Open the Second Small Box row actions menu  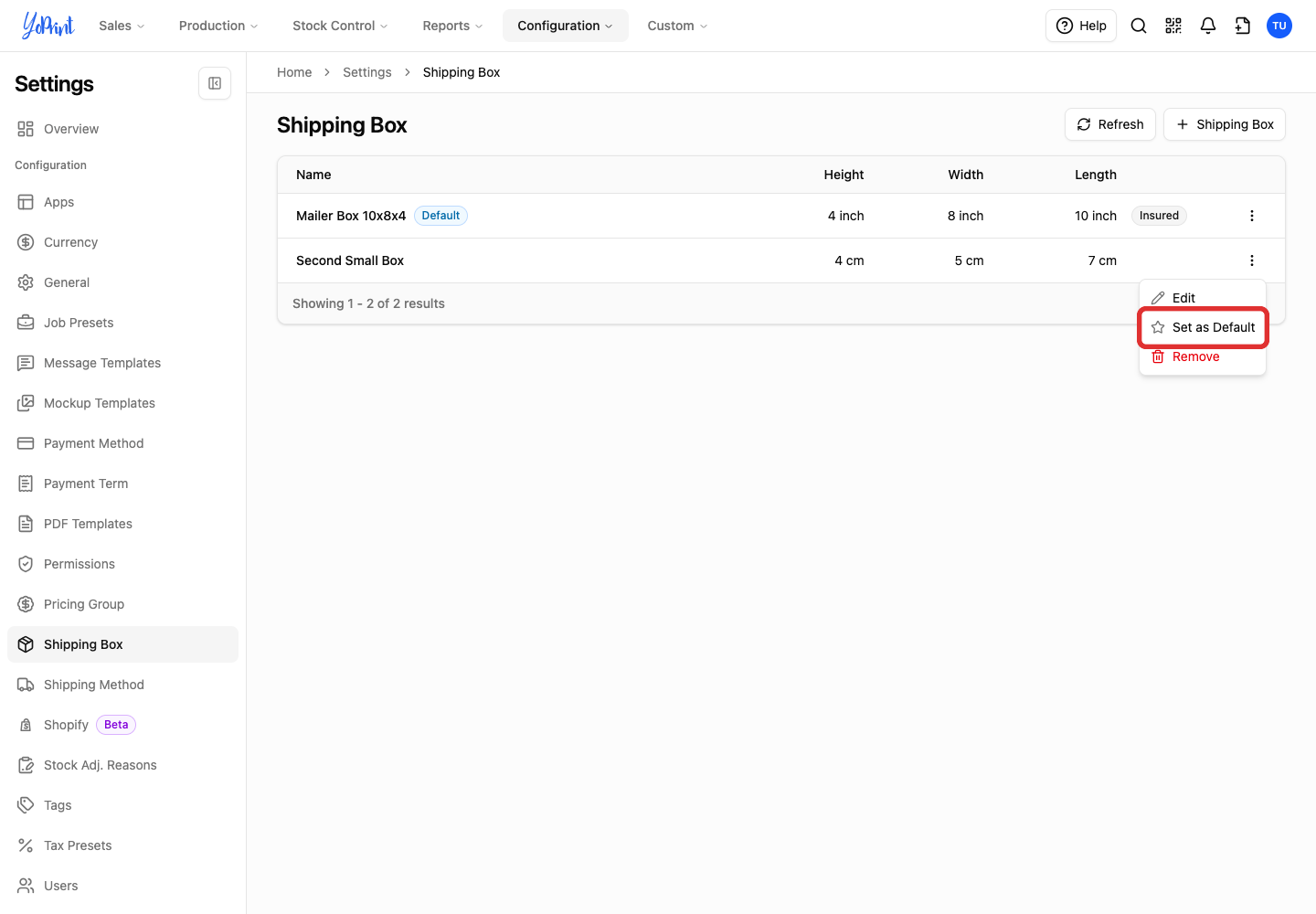(1252, 260)
